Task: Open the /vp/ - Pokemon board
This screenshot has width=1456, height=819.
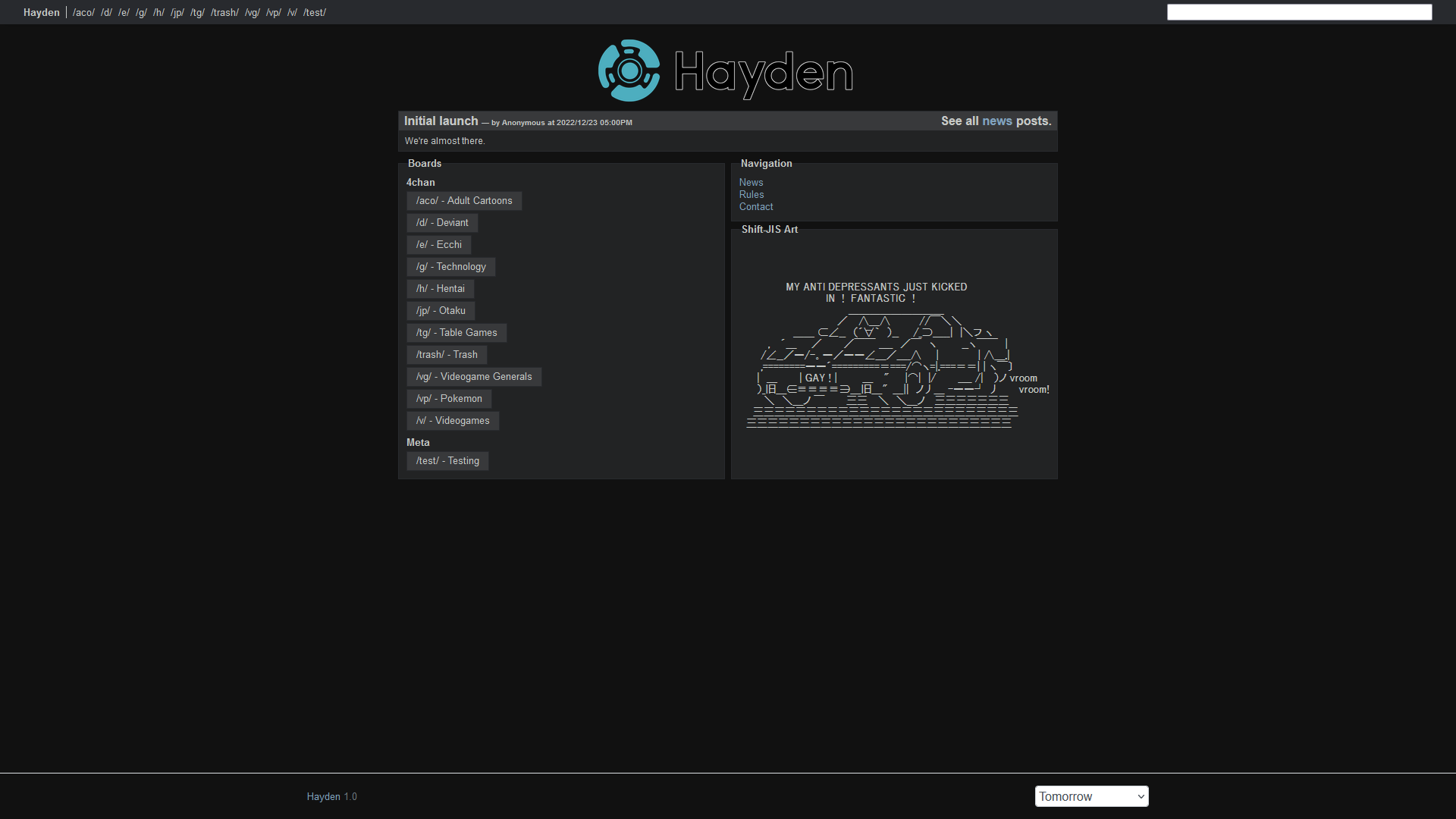Action: 448,399
